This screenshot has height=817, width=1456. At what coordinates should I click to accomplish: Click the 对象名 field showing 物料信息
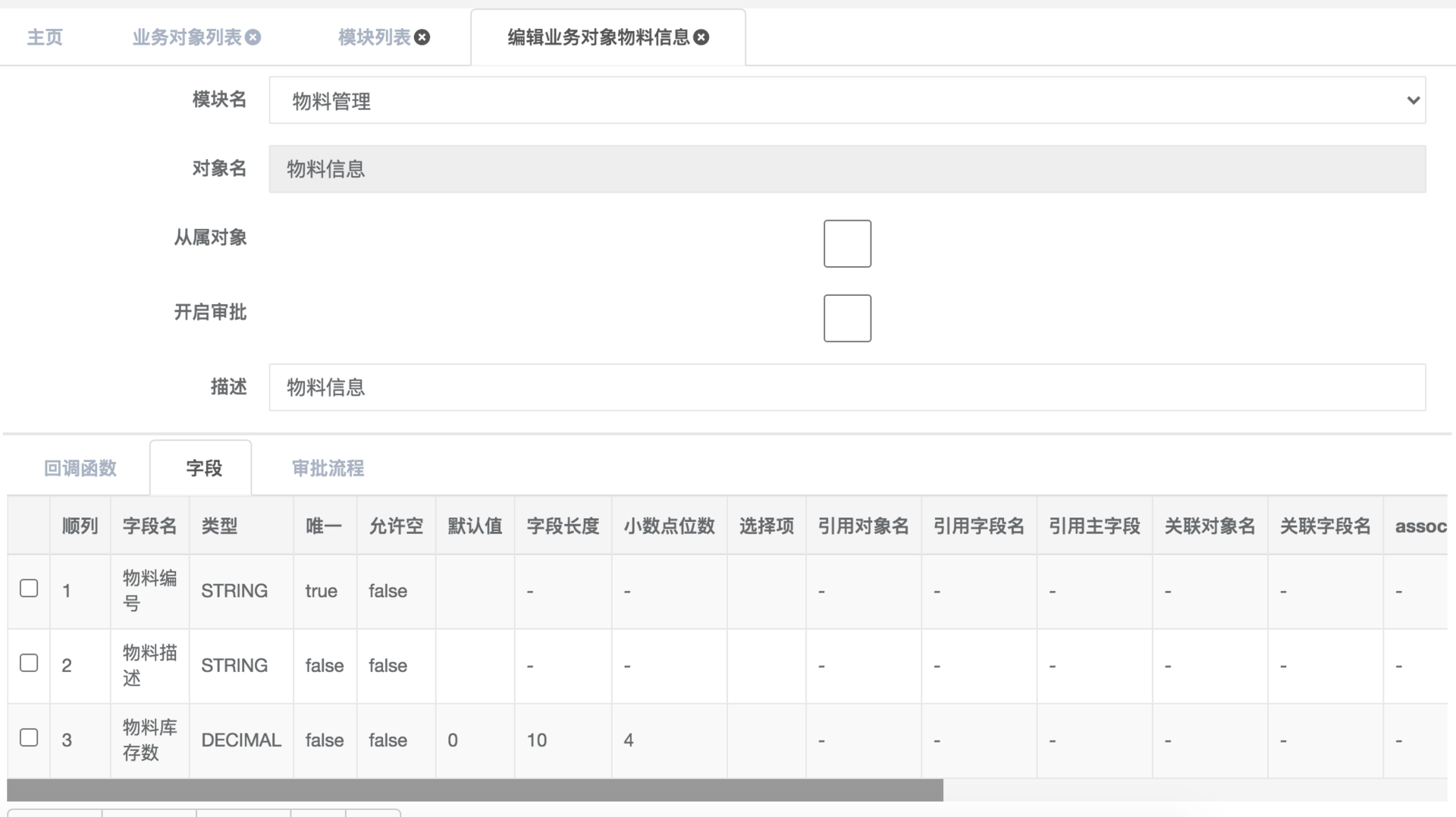tap(847, 168)
